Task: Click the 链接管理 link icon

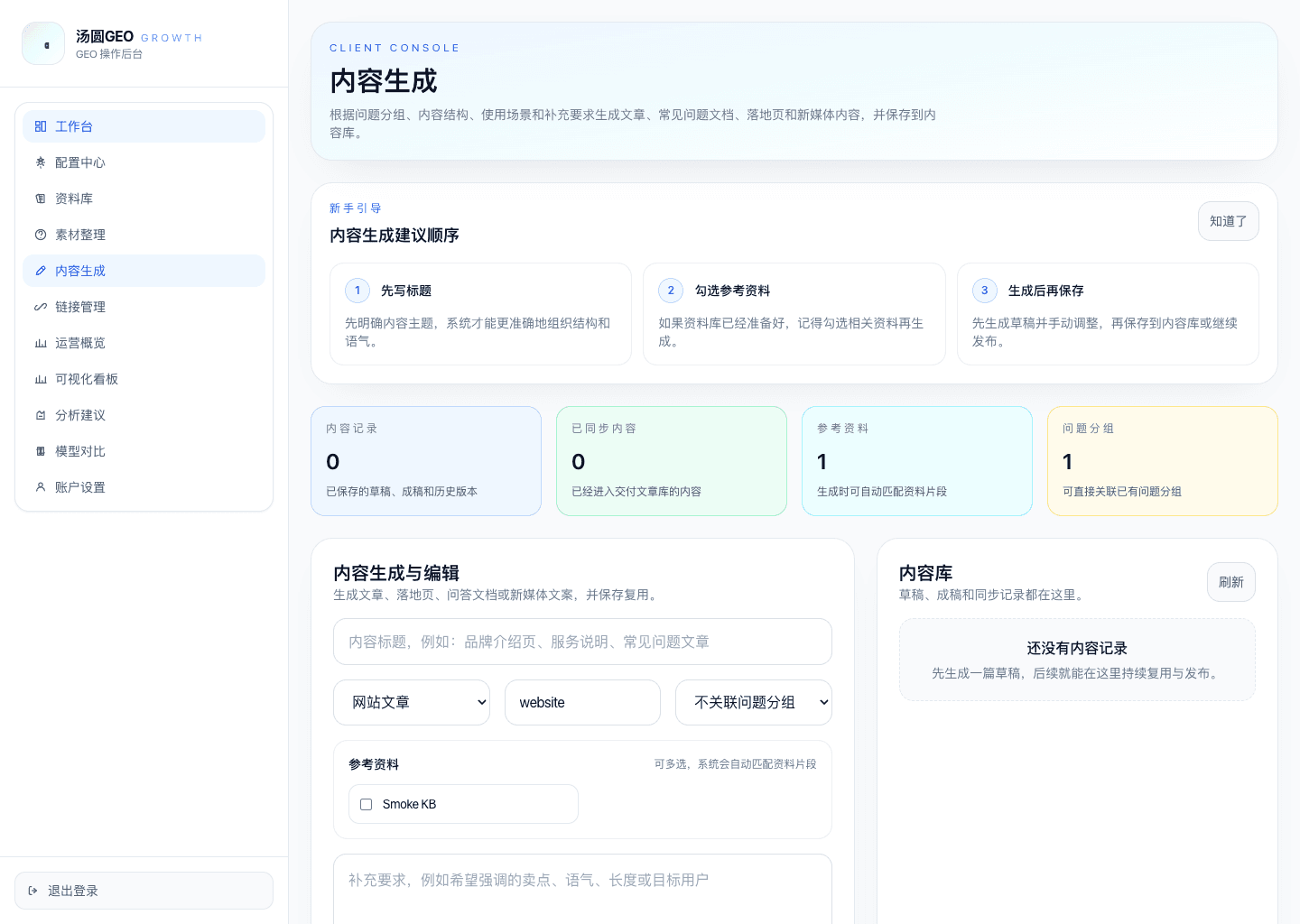Action: [x=41, y=307]
